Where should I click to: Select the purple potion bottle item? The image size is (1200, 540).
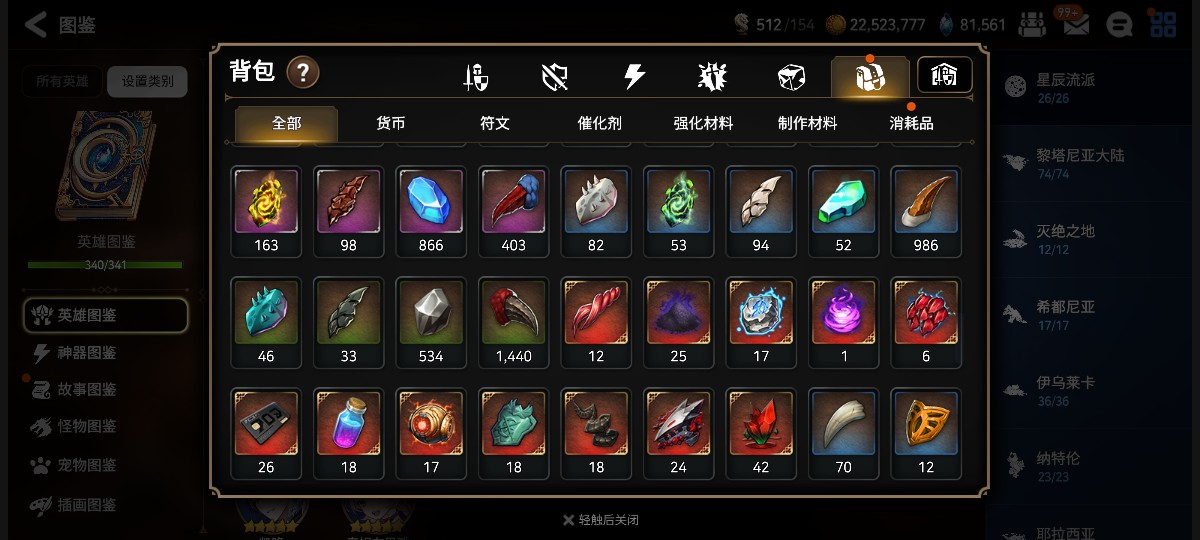coord(348,433)
